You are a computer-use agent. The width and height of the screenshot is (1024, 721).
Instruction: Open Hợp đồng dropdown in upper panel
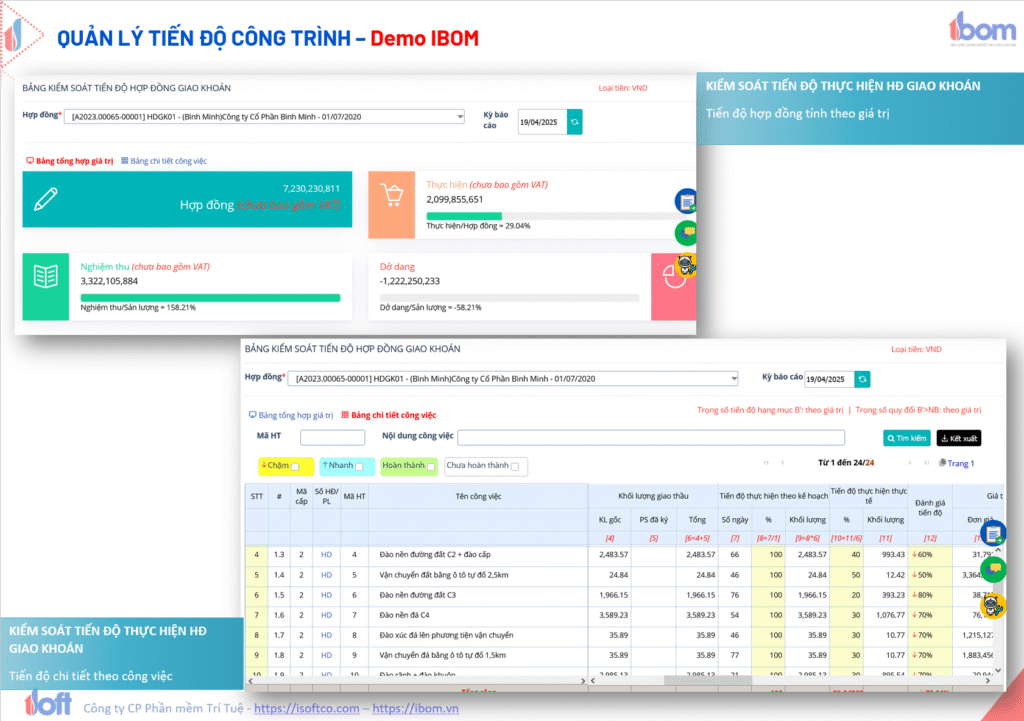[263, 117]
